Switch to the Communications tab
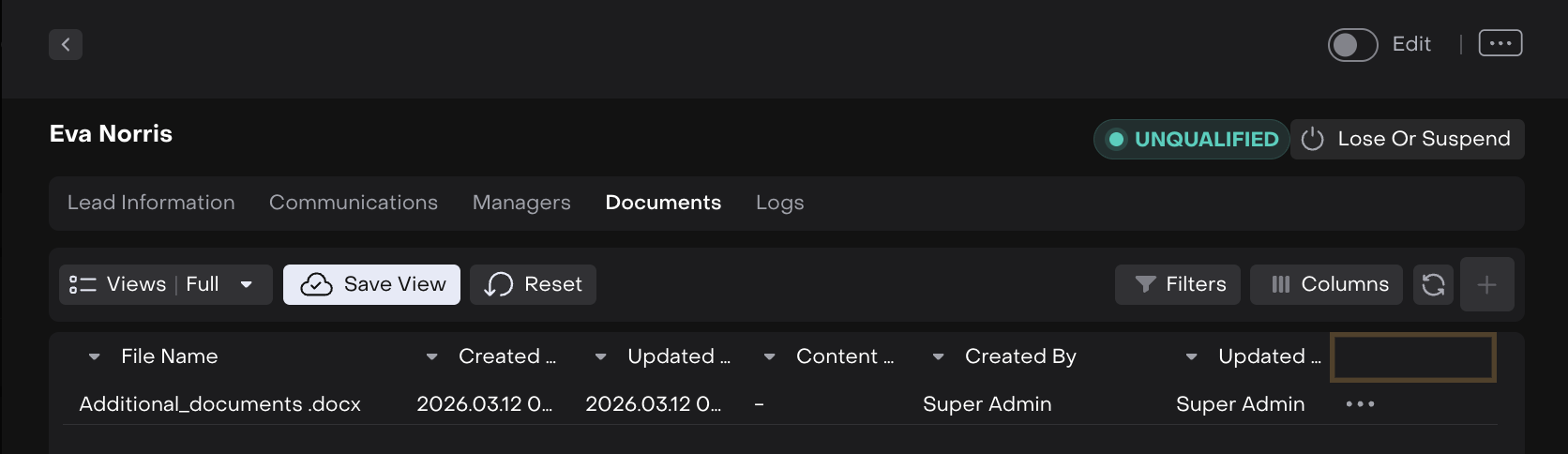Screen dimensions: 1568x454 [353, 203]
